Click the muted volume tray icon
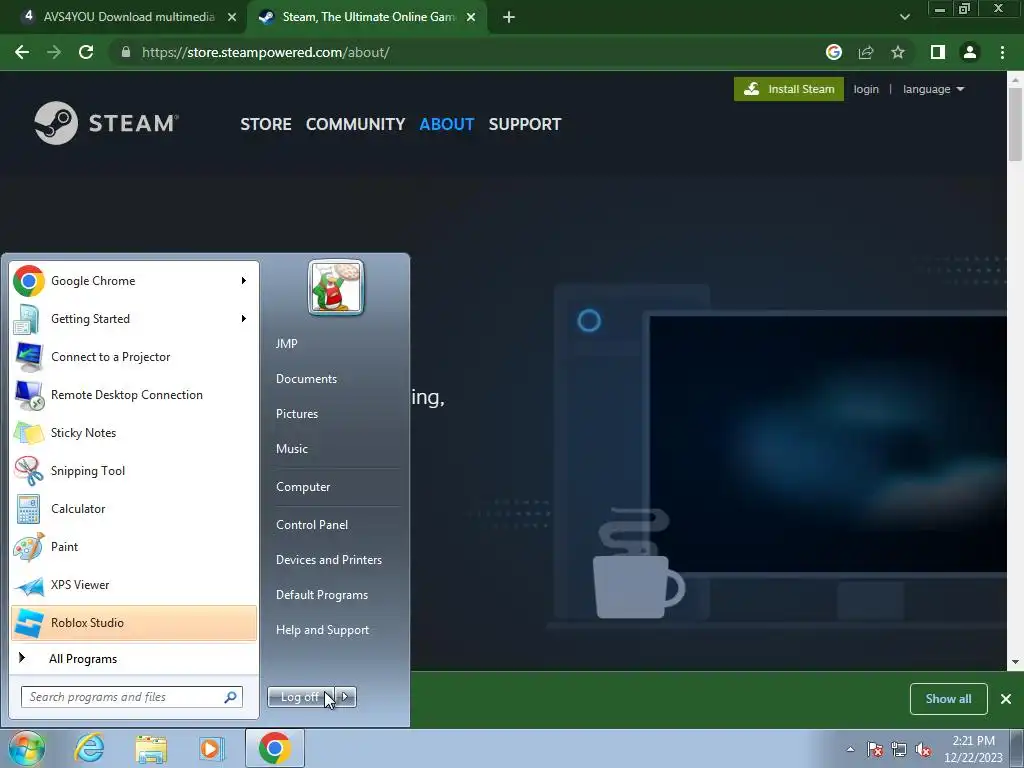1024x768 pixels. [923, 749]
